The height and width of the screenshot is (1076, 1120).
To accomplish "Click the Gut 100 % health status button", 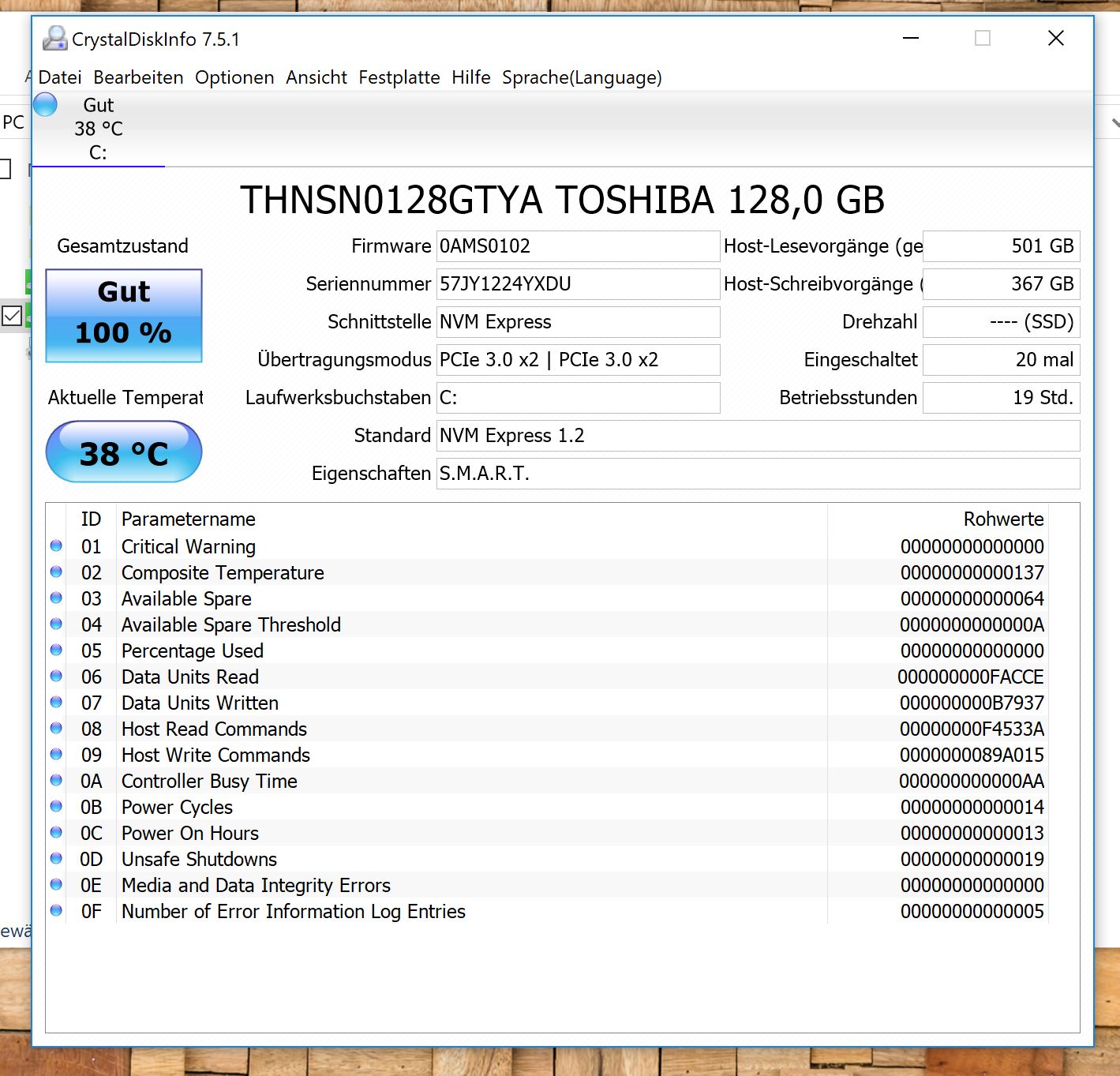I will tap(124, 316).
